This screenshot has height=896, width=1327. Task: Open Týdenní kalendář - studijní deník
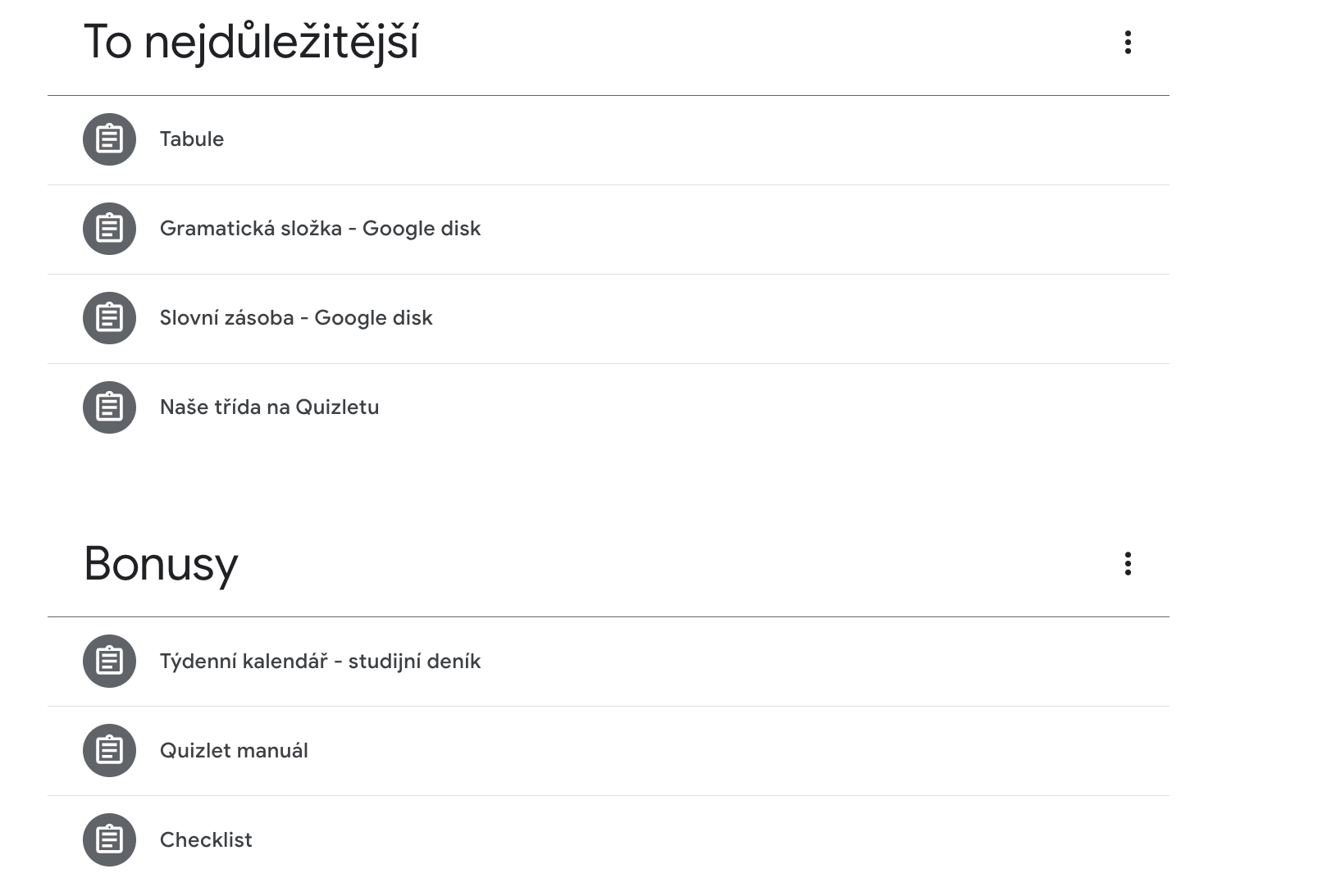click(320, 662)
